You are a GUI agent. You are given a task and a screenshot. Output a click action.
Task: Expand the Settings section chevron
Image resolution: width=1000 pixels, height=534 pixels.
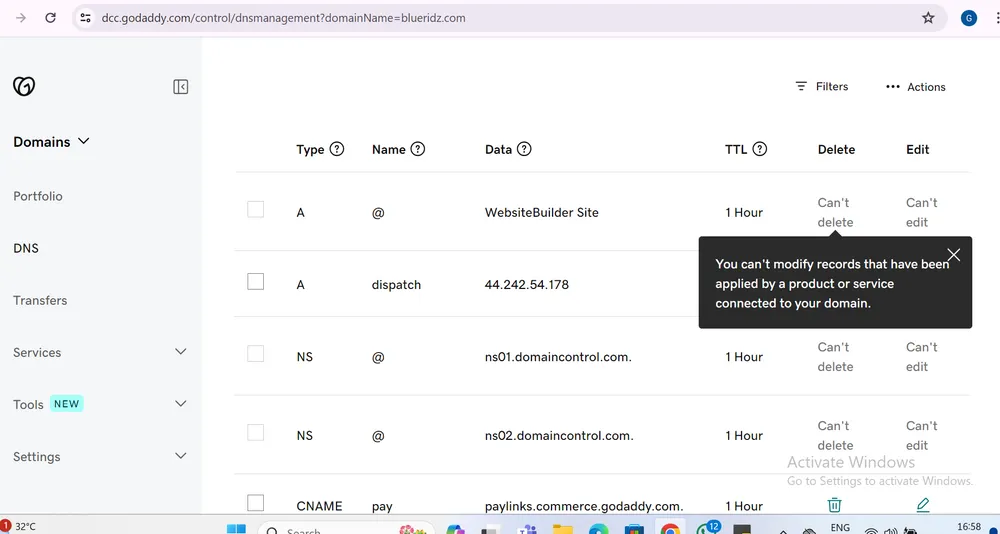(181, 456)
